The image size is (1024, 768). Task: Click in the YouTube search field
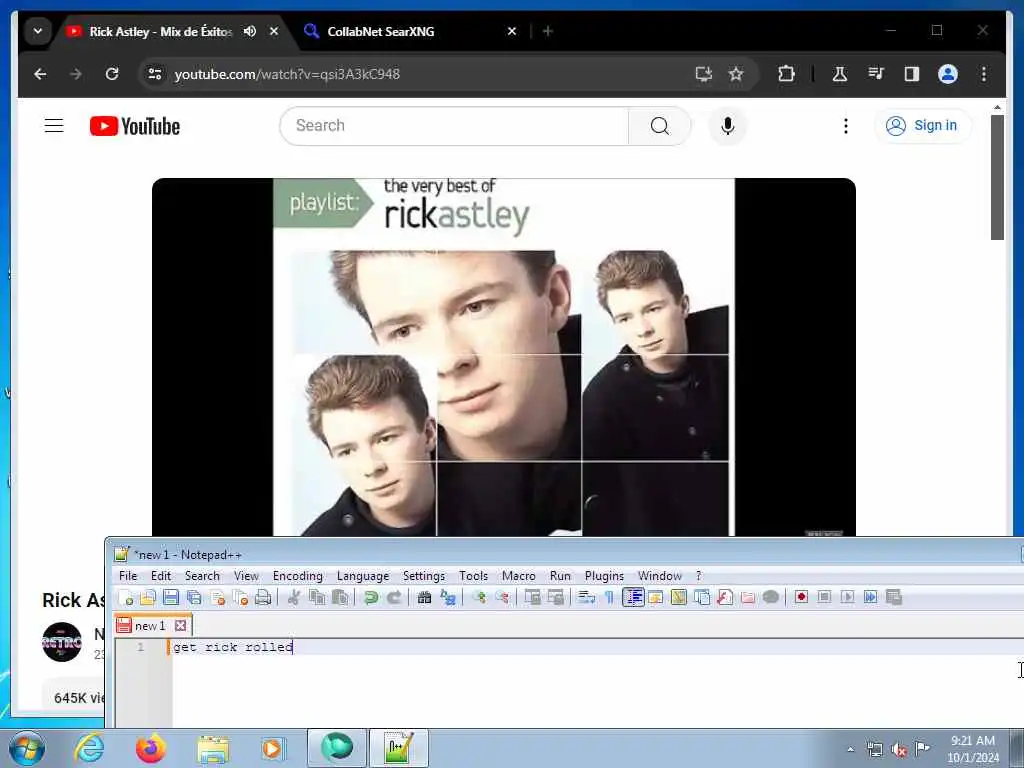[x=454, y=125]
